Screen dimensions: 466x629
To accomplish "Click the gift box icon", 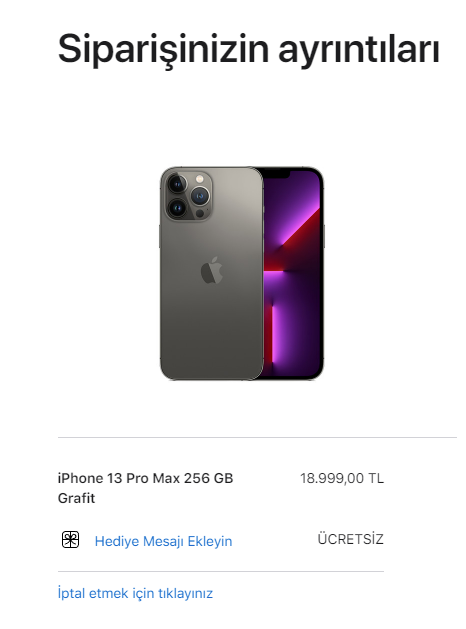I will [x=70, y=540].
